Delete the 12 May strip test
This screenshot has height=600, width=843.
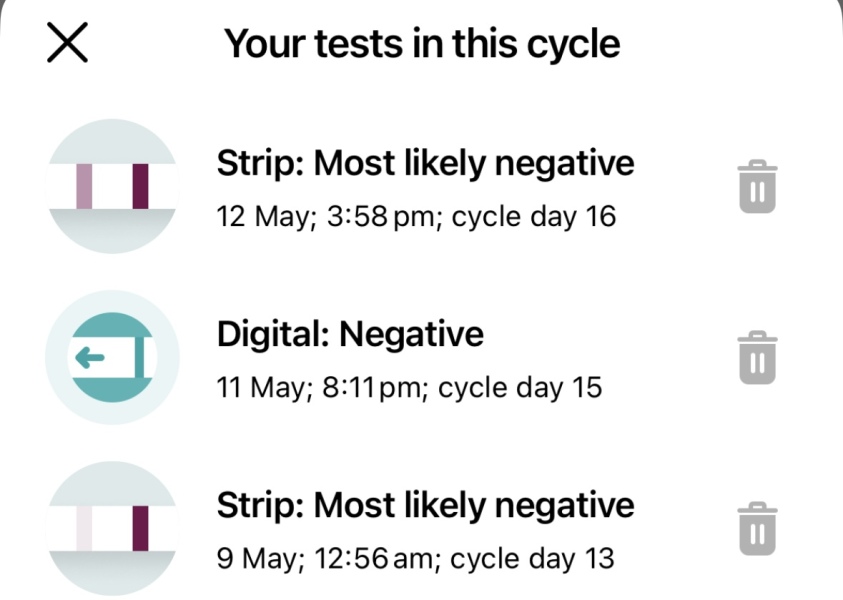pos(758,187)
